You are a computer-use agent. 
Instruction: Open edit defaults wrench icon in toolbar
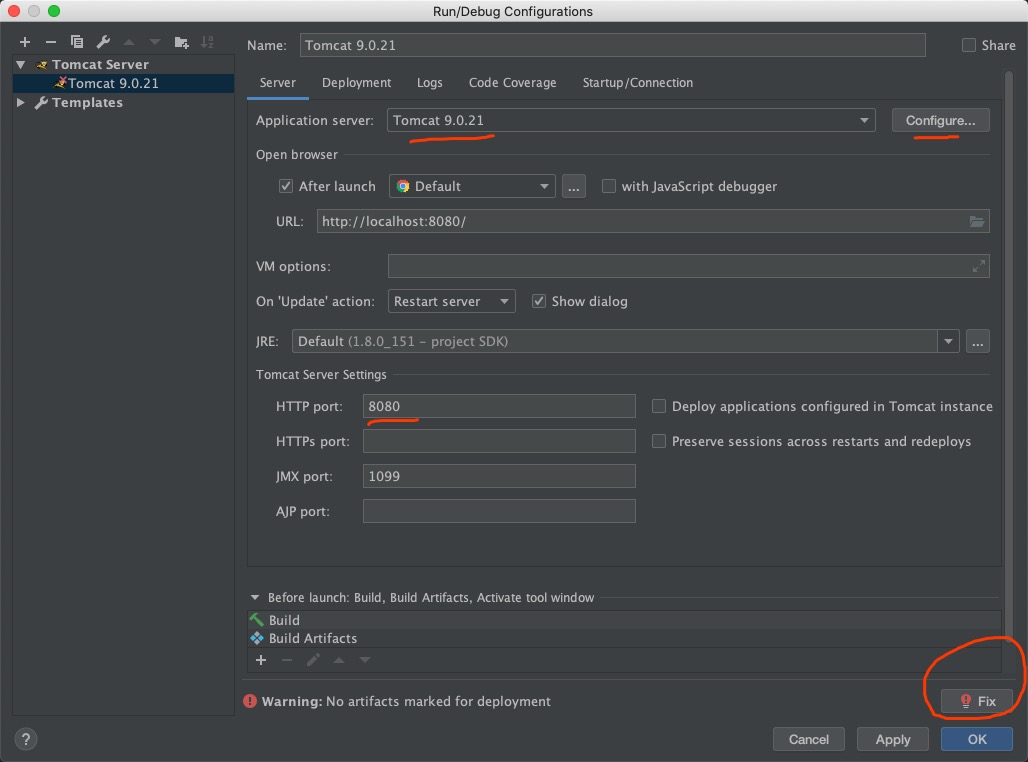point(103,42)
